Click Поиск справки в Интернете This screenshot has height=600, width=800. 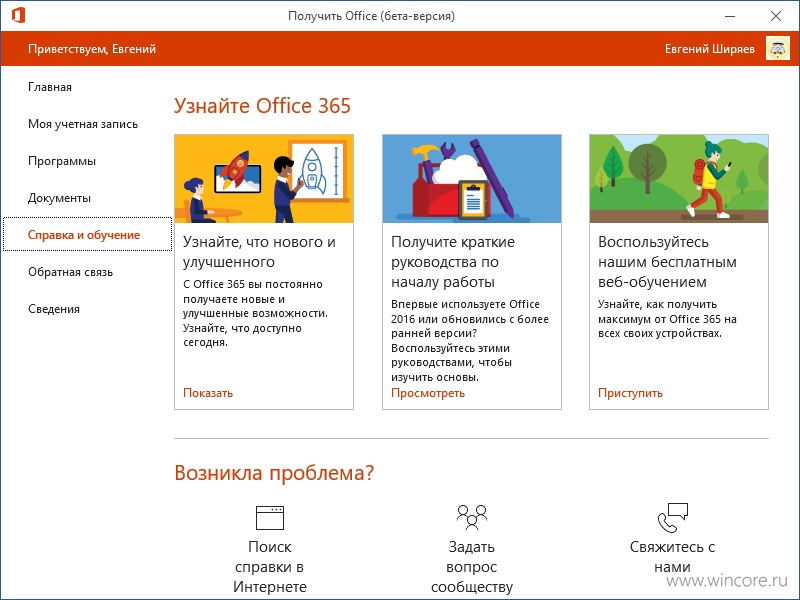269,566
